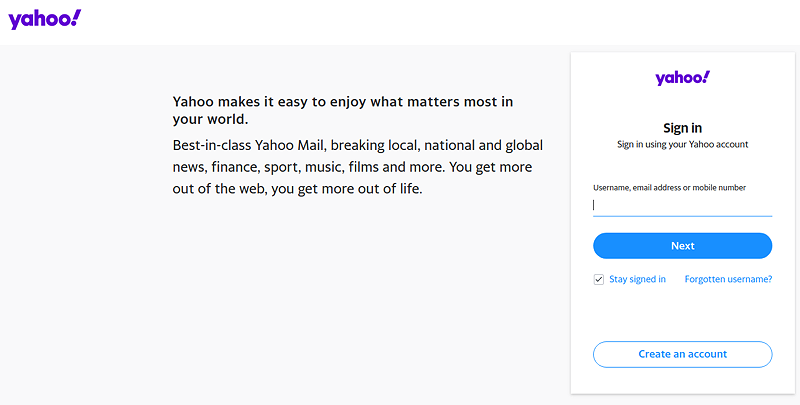800x405 pixels.
Task: Untick the Stay signed in checkbox
Action: (x=598, y=280)
